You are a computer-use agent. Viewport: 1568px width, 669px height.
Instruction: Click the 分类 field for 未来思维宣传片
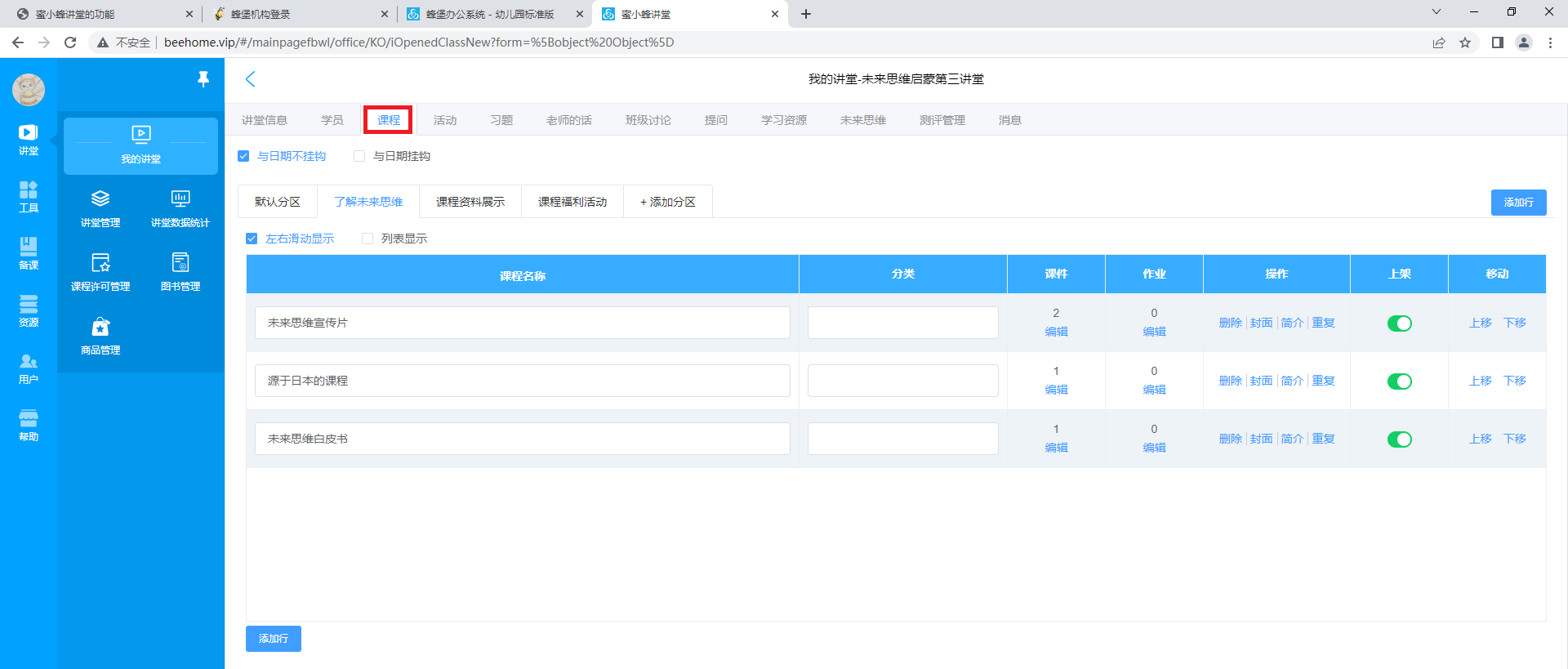[x=902, y=323]
